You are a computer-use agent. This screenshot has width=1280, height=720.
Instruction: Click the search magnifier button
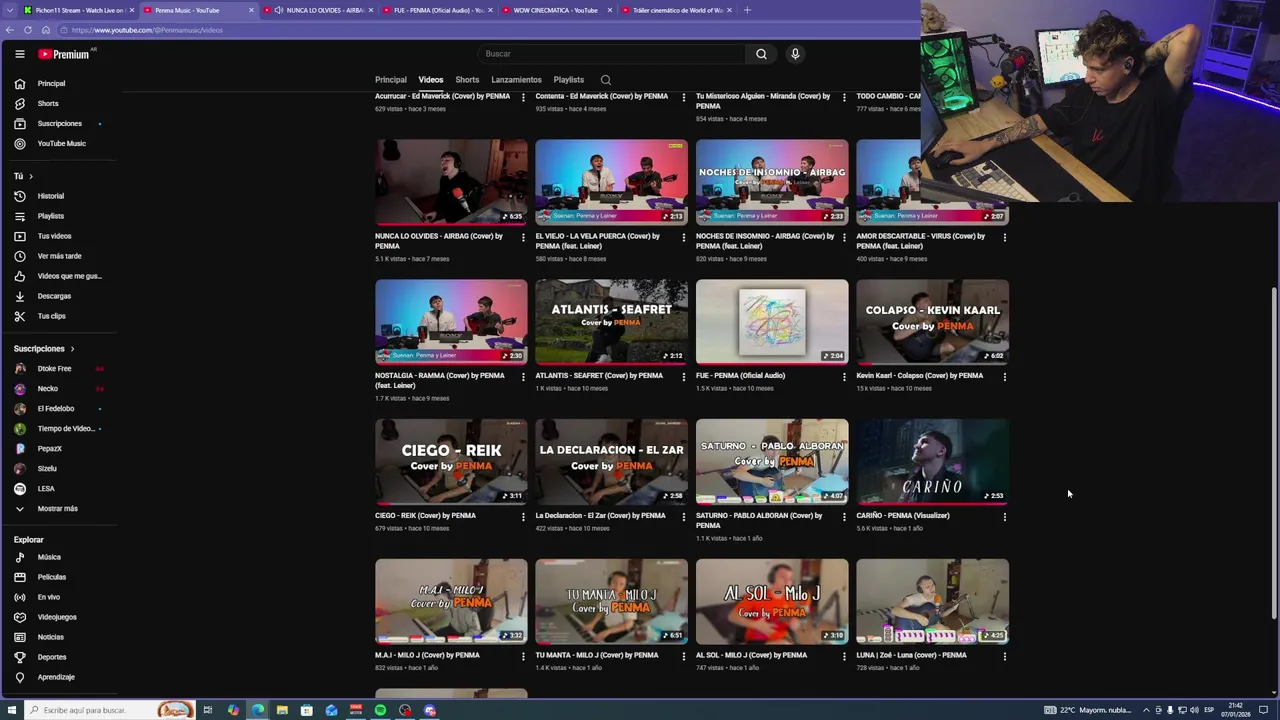pyautogui.click(x=761, y=54)
